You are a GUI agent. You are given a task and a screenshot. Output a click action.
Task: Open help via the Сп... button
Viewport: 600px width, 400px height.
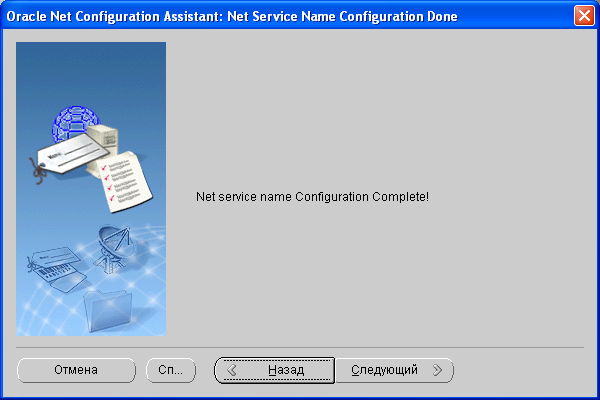point(171,370)
